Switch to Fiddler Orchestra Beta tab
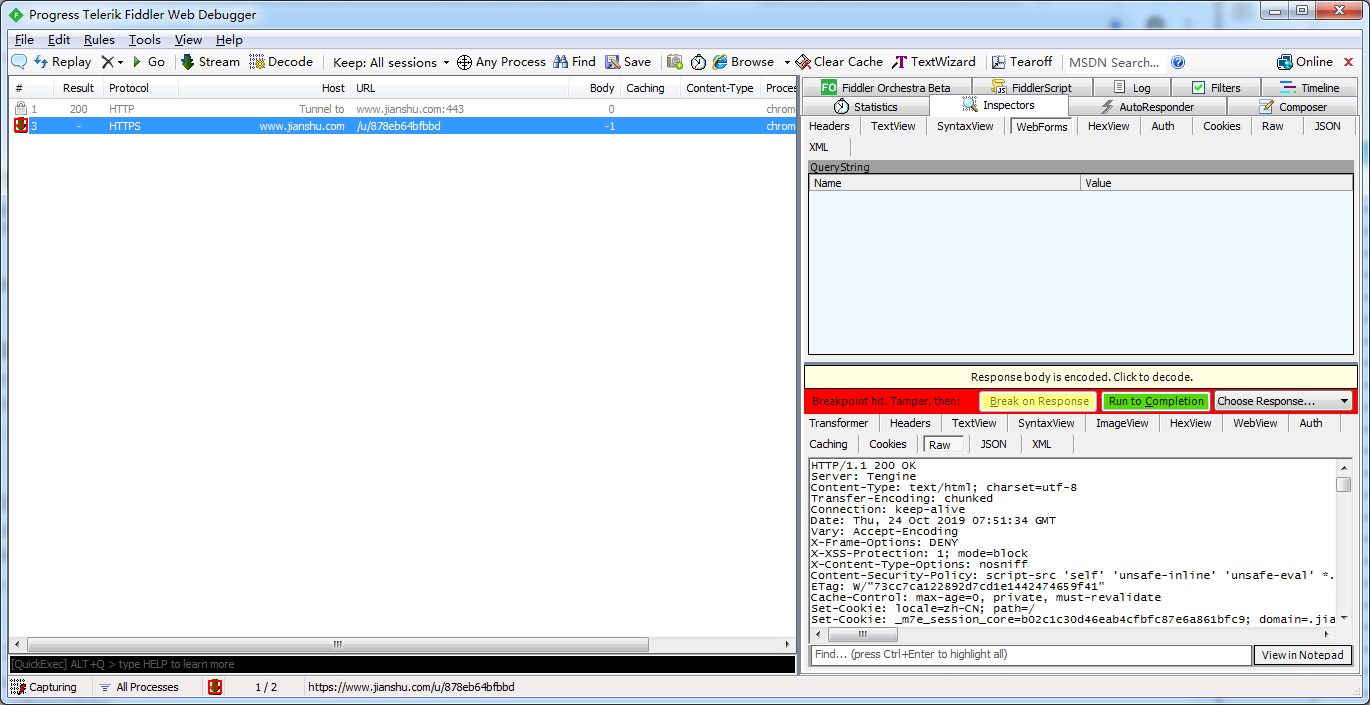The image size is (1370, 705). pos(886,87)
